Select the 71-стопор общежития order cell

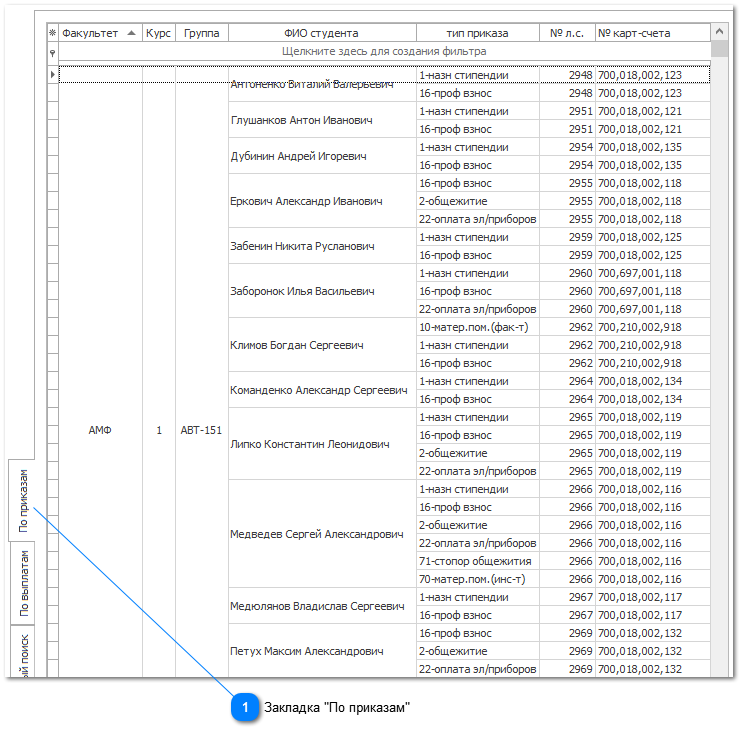477,561
